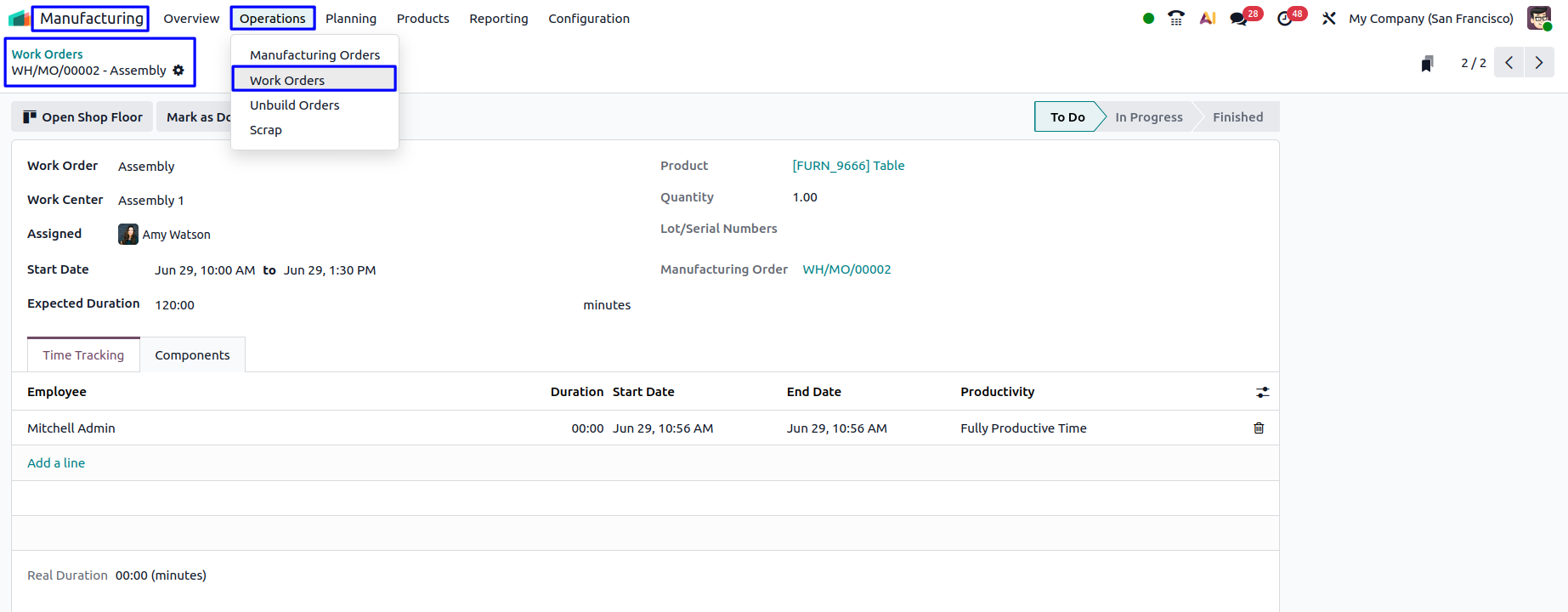Toggle the Operations menu
The image size is (1568, 612).
coord(272,19)
